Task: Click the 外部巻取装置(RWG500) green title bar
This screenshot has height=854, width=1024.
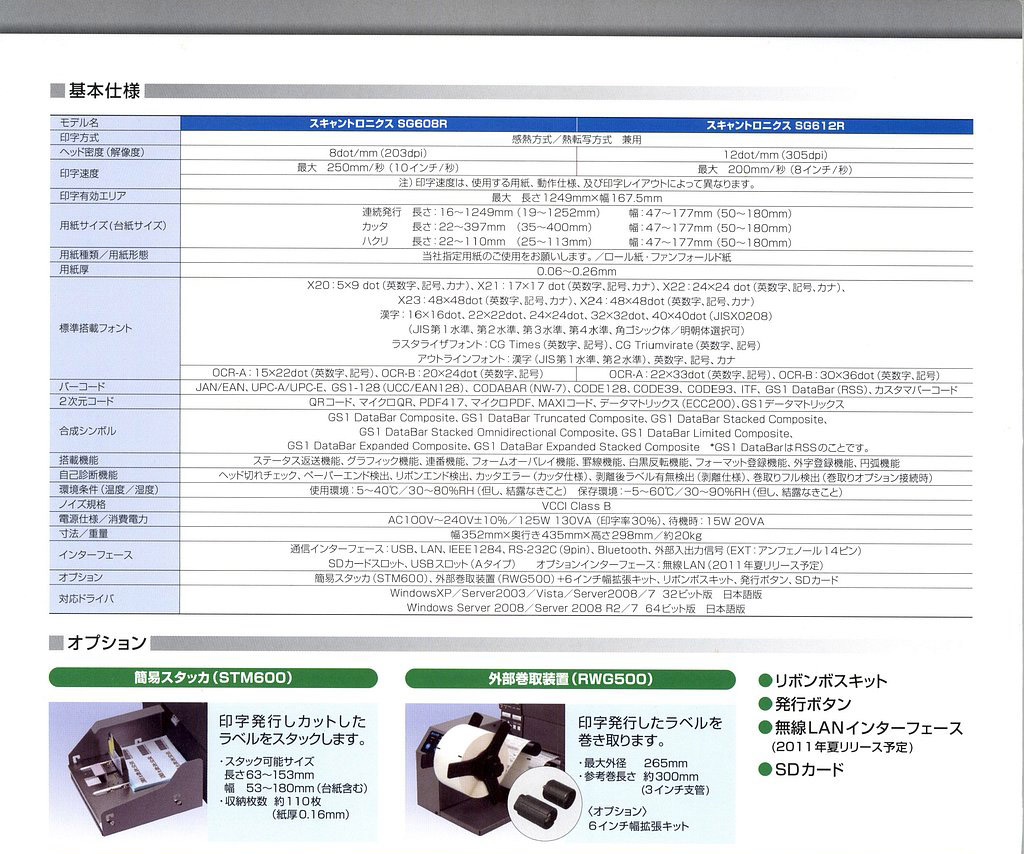Action: 570,679
